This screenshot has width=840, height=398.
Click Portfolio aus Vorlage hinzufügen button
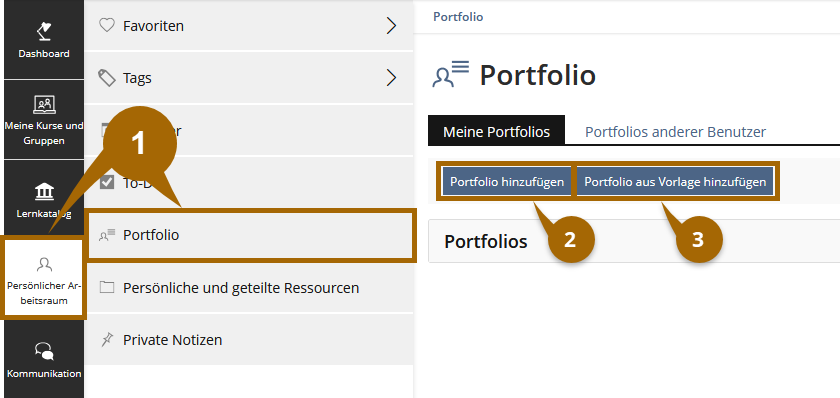click(x=675, y=182)
